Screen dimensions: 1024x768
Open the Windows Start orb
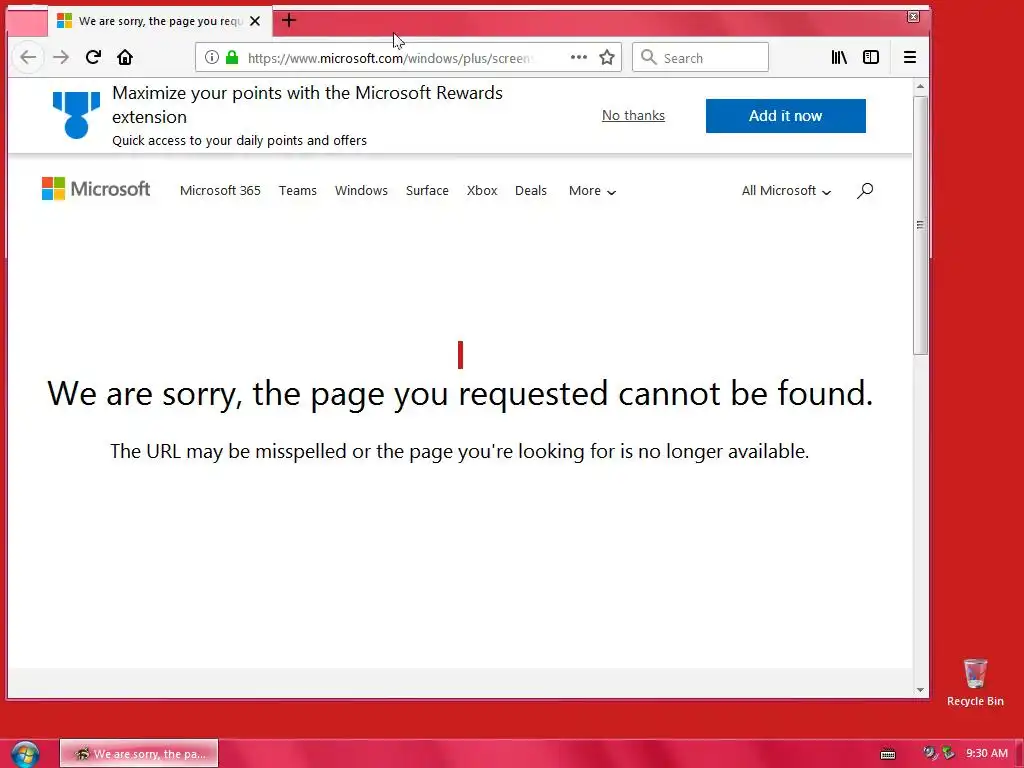25,754
